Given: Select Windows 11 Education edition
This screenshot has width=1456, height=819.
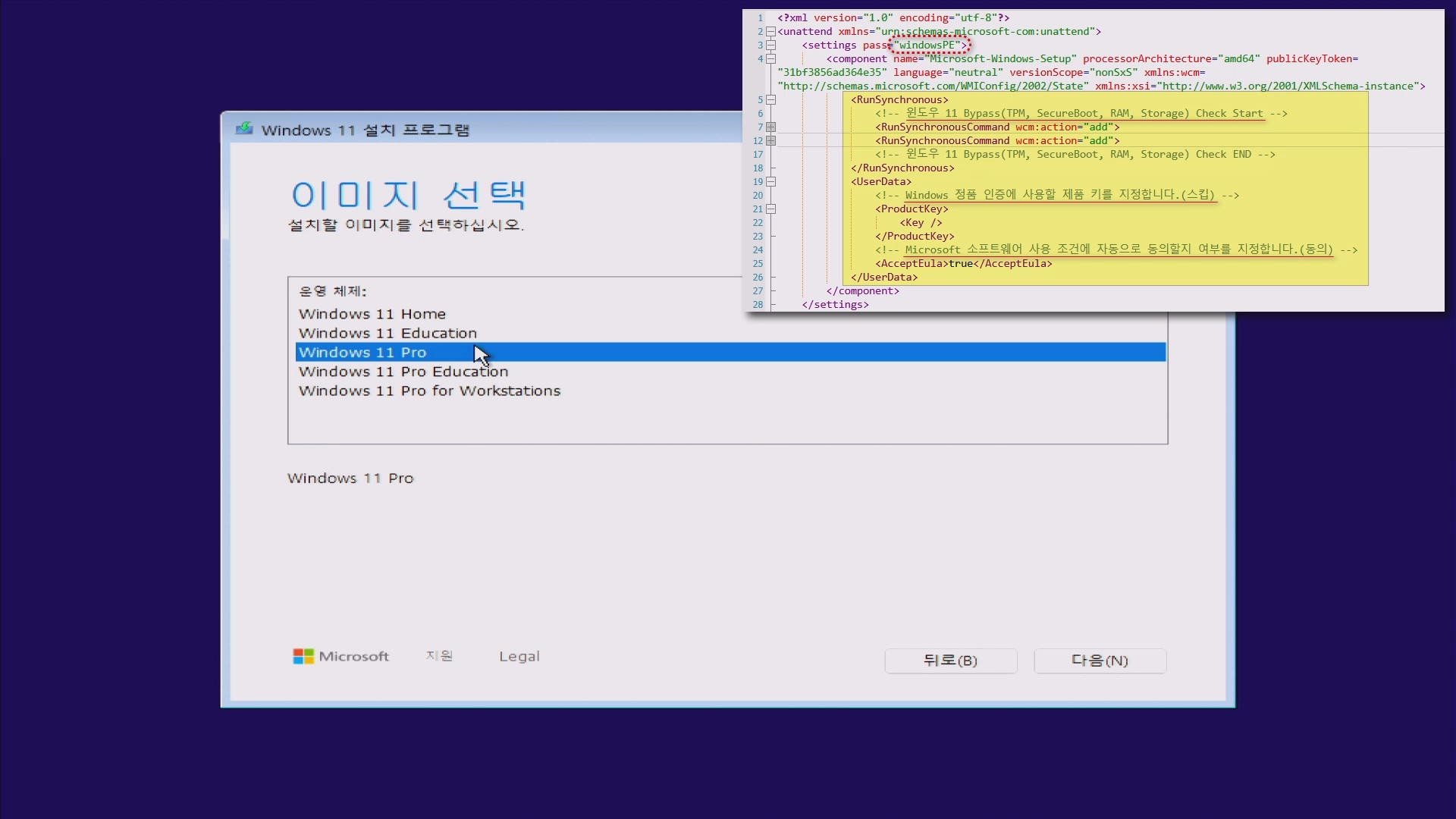Looking at the screenshot, I should [x=388, y=333].
